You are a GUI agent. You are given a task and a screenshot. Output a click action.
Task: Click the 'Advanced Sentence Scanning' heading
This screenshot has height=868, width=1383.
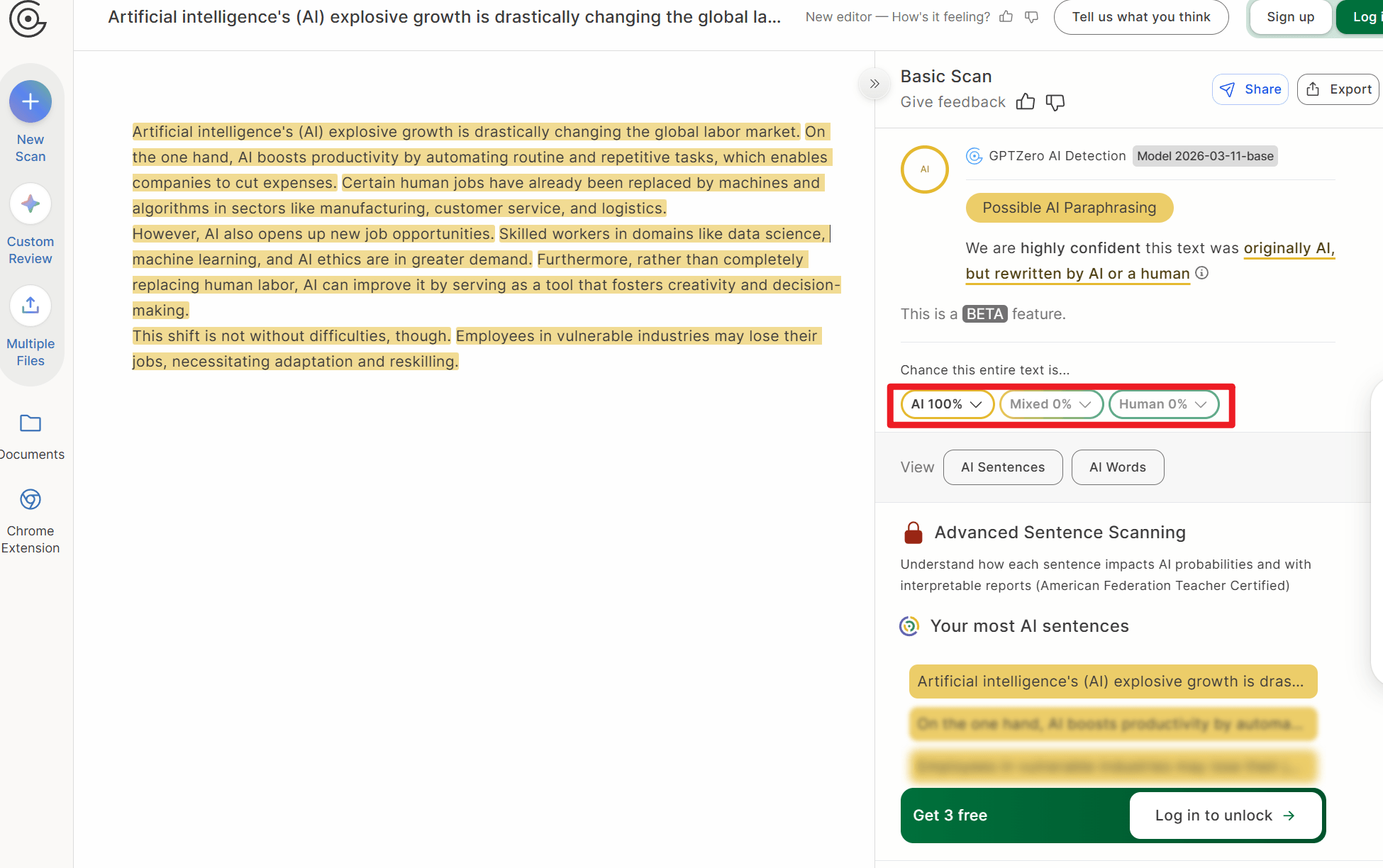coord(1060,533)
